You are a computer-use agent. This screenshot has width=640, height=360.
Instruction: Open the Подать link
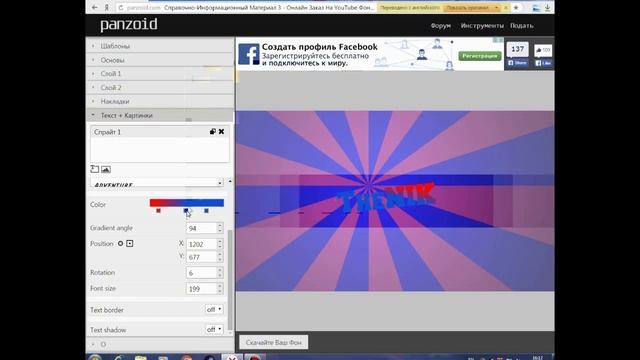(x=522, y=25)
